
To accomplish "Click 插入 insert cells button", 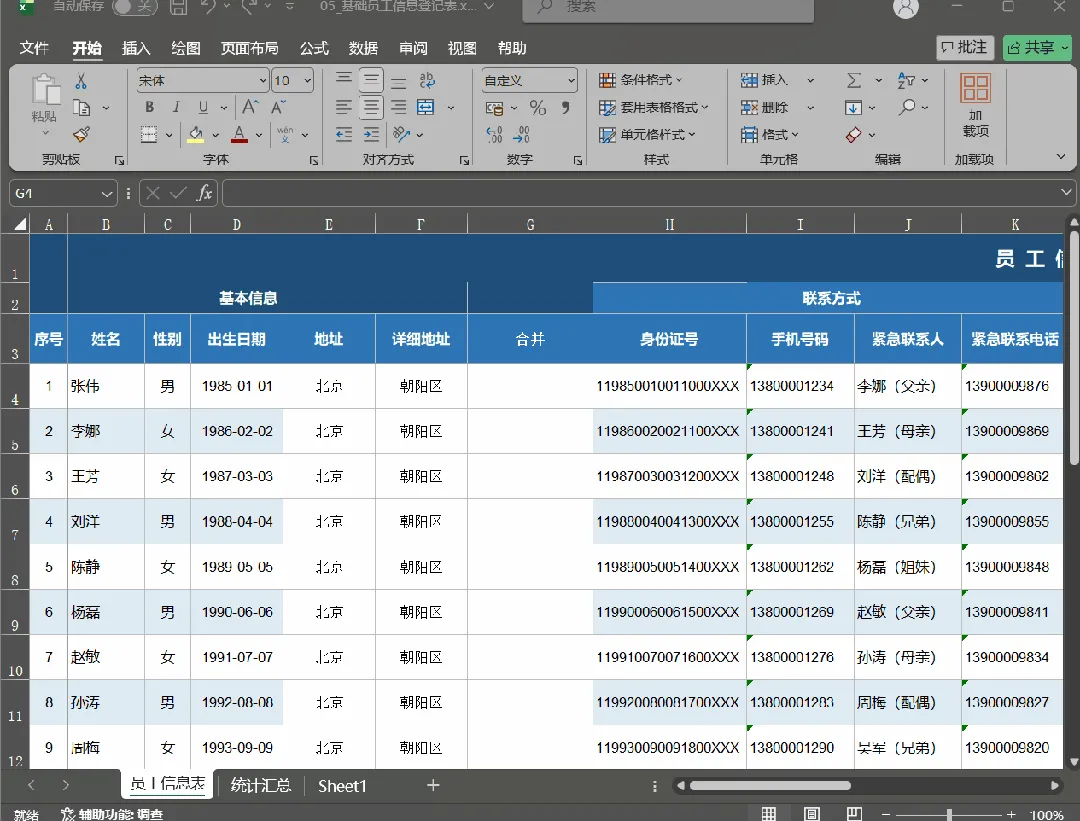I will [765, 80].
